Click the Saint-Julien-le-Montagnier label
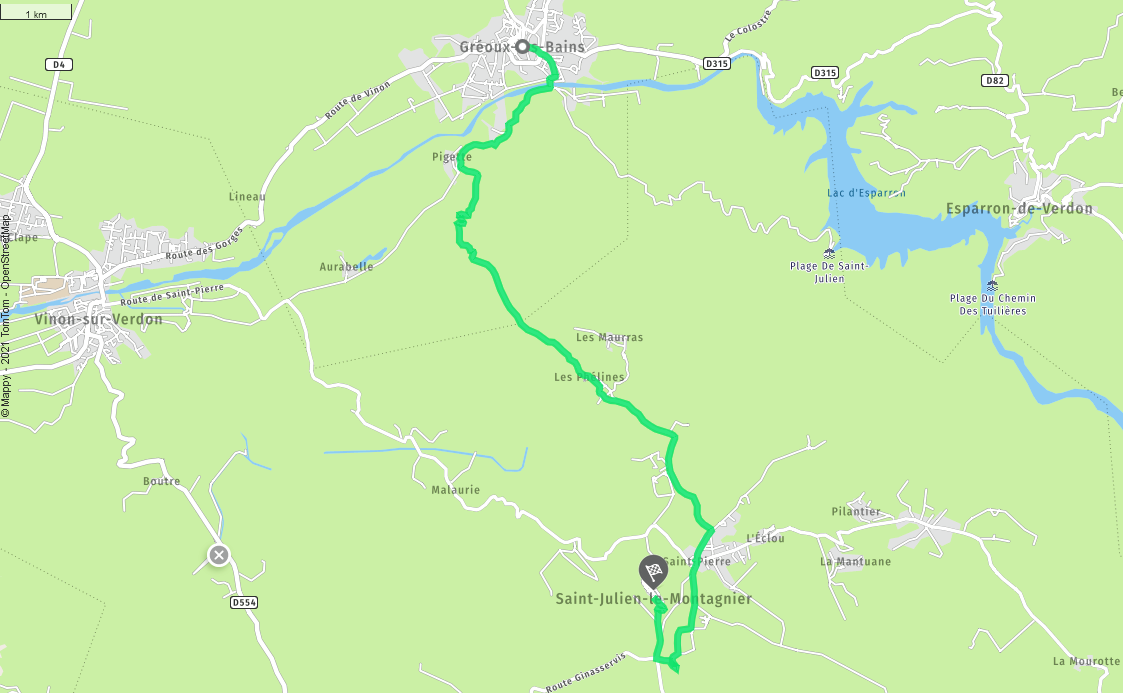The image size is (1123, 693). click(x=654, y=598)
